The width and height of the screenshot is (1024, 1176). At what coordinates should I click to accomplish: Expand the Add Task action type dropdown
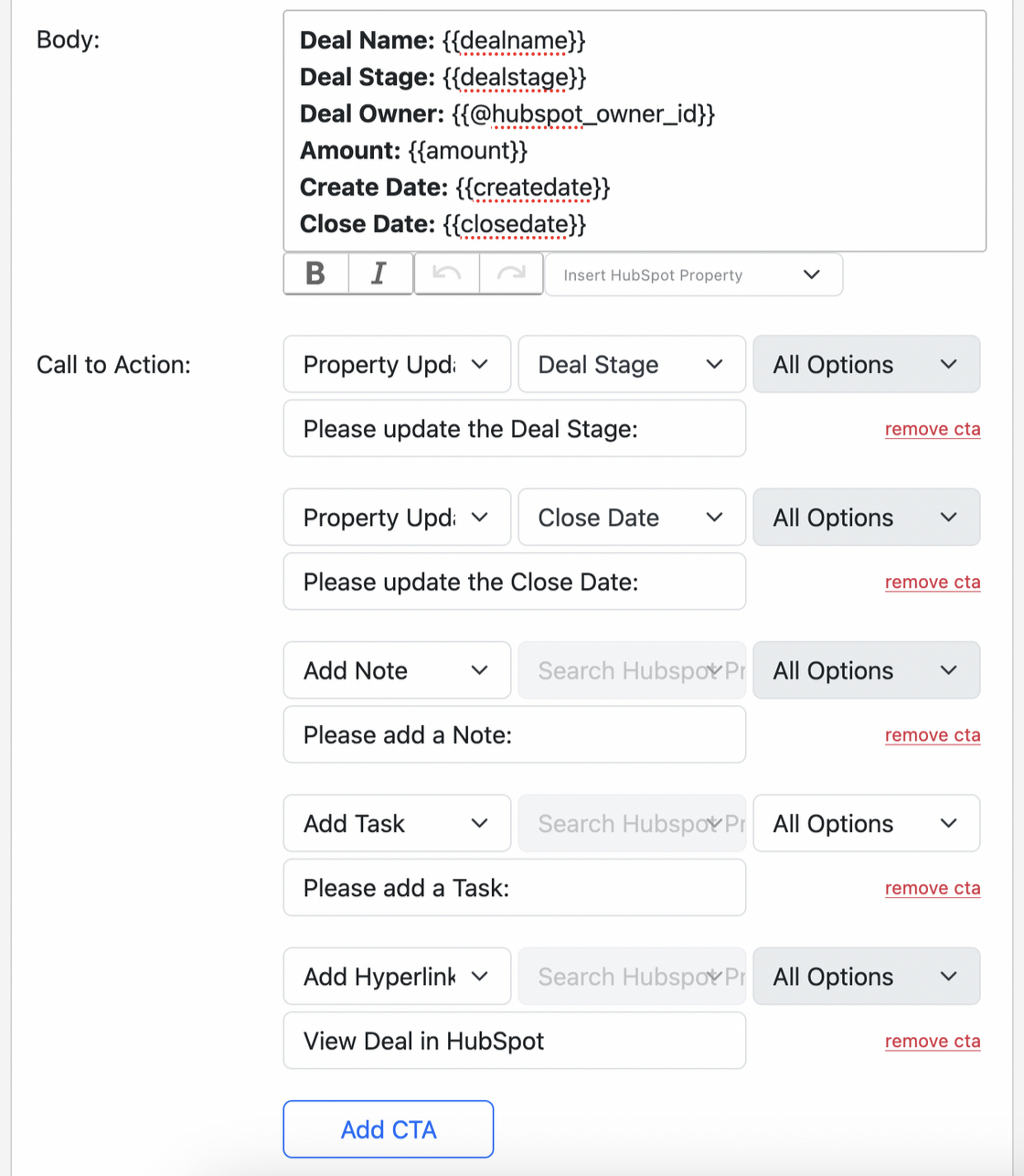pyautogui.click(x=397, y=824)
